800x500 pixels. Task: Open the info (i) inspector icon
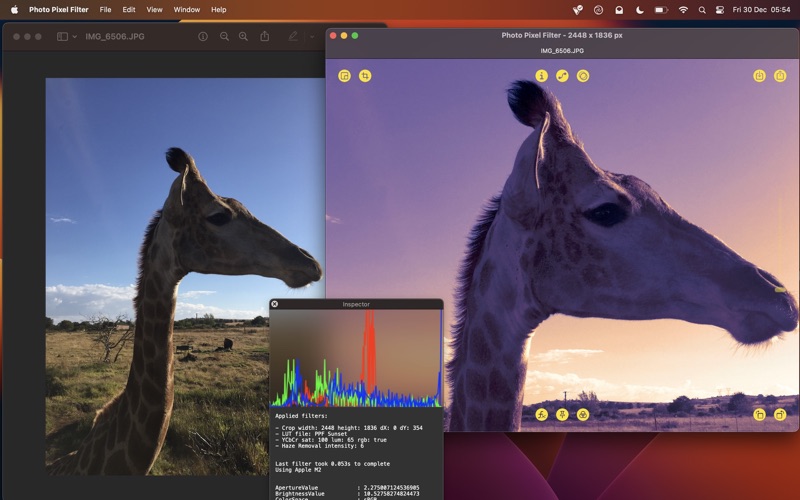tap(541, 76)
